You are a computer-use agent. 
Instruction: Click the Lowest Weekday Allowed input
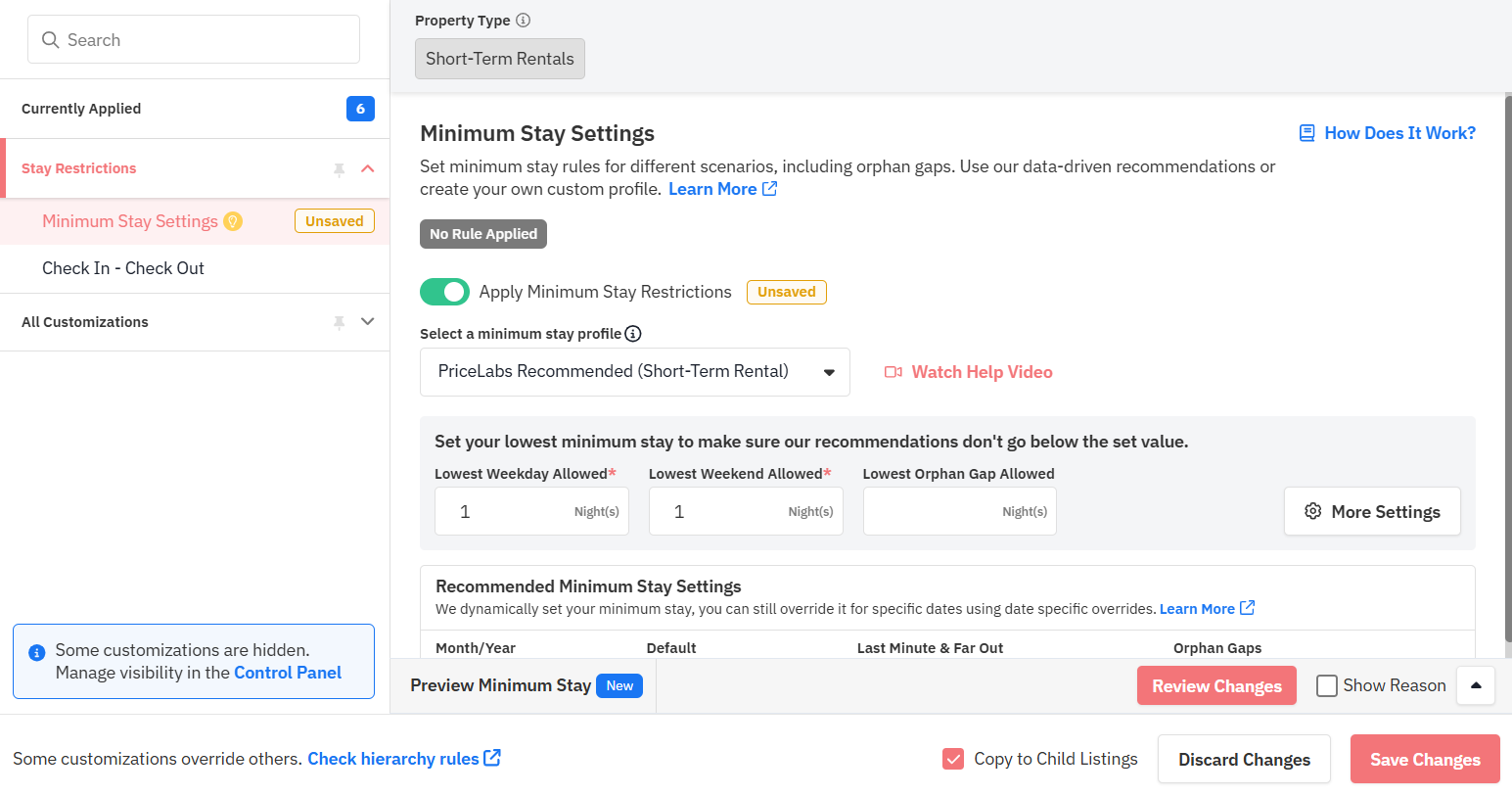click(x=531, y=511)
